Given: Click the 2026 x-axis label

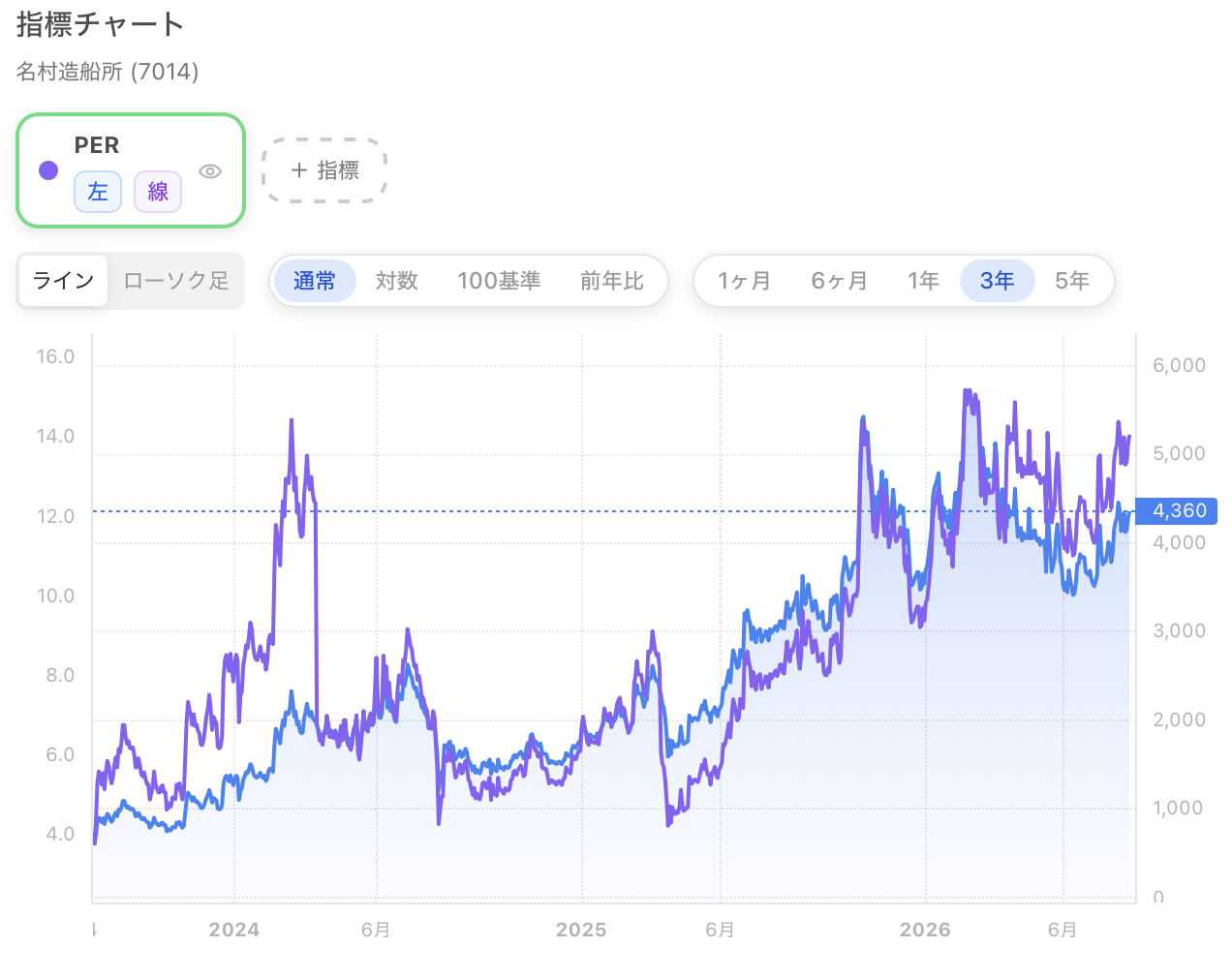Looking at the screenshot, I should coord(925,930).
